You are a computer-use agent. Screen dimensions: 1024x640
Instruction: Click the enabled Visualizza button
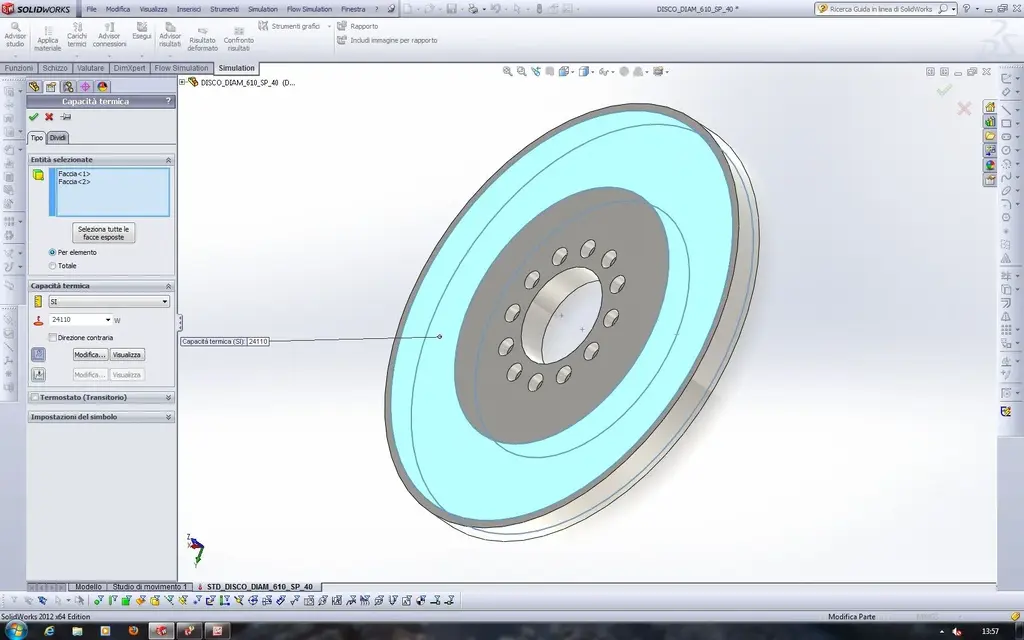127,355
